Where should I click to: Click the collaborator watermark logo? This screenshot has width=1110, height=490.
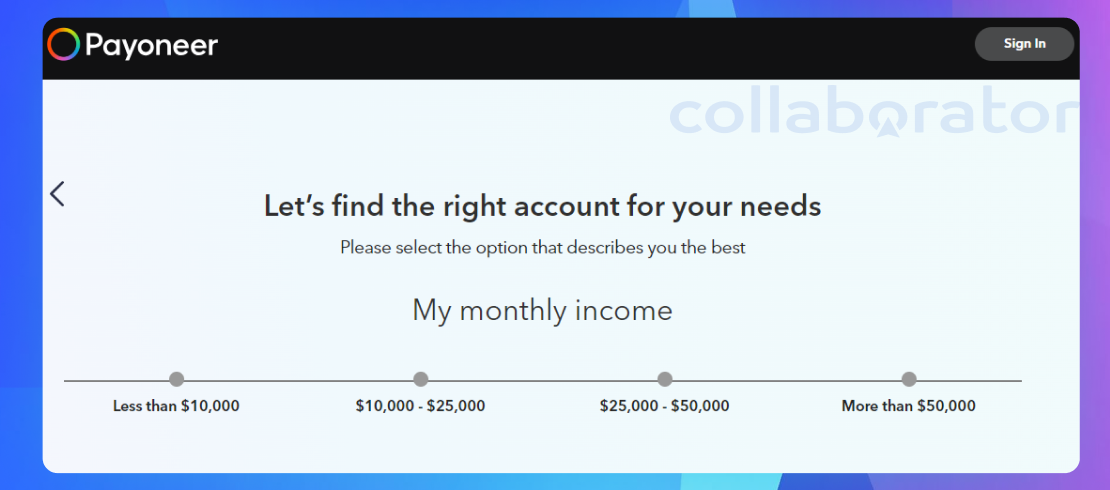874,117
